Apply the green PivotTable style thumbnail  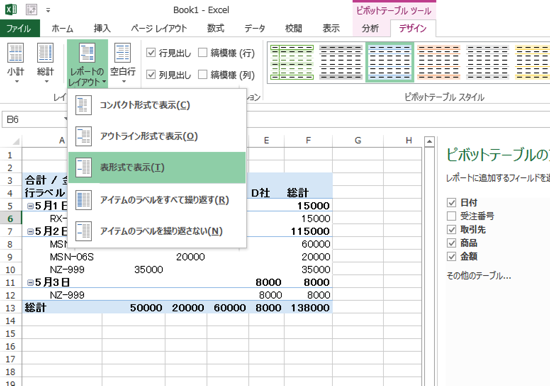pos(292,62)
